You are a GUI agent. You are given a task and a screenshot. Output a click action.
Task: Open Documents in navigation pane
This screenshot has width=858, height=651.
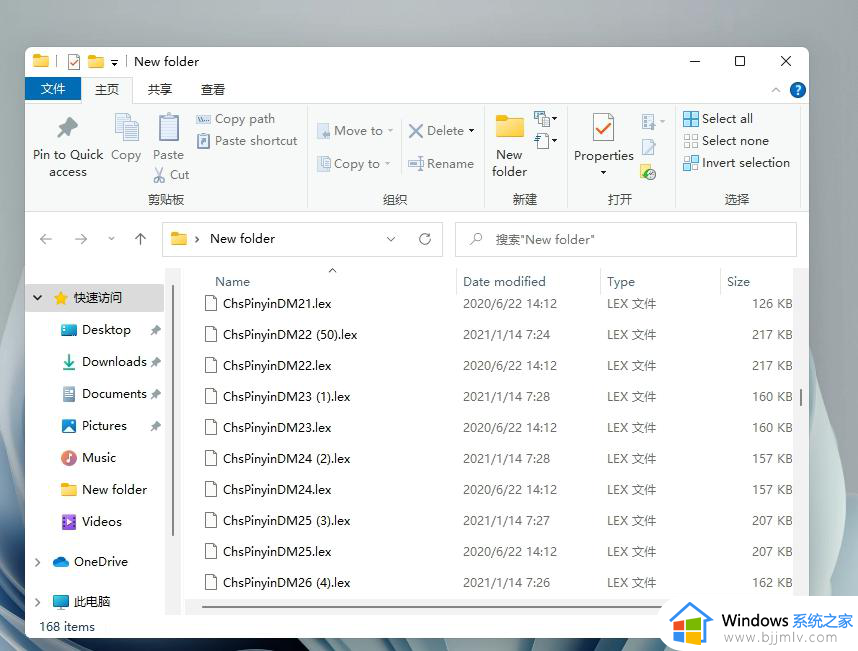tap(114, 394)
